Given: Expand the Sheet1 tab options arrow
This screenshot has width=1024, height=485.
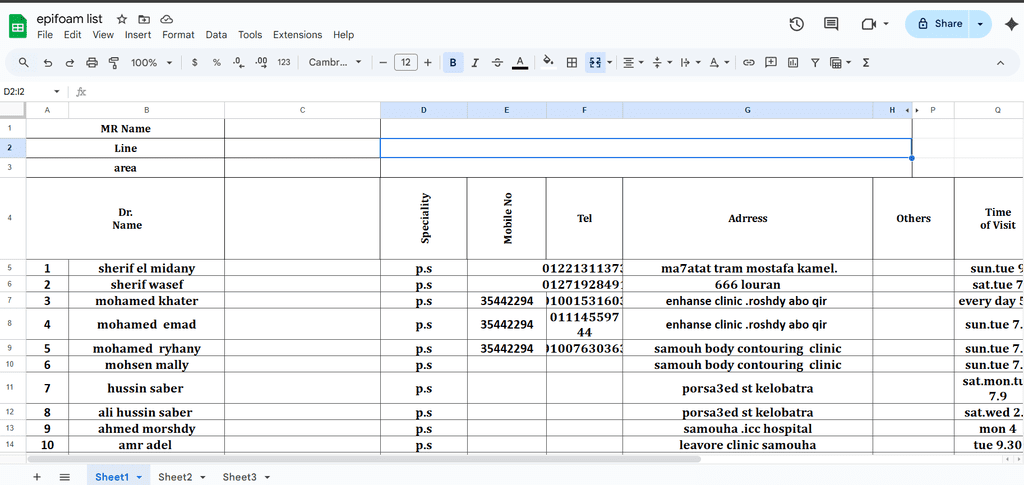Looking at the screenshot, I should point(138,478).
